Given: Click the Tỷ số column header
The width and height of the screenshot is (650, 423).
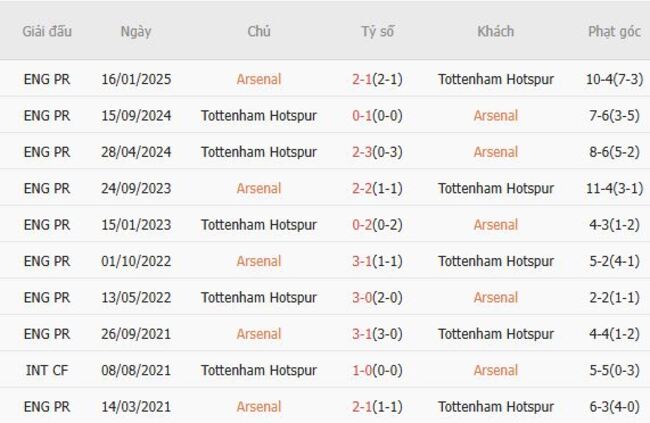Looking at the screenshot, I should (x=377, y=31).
